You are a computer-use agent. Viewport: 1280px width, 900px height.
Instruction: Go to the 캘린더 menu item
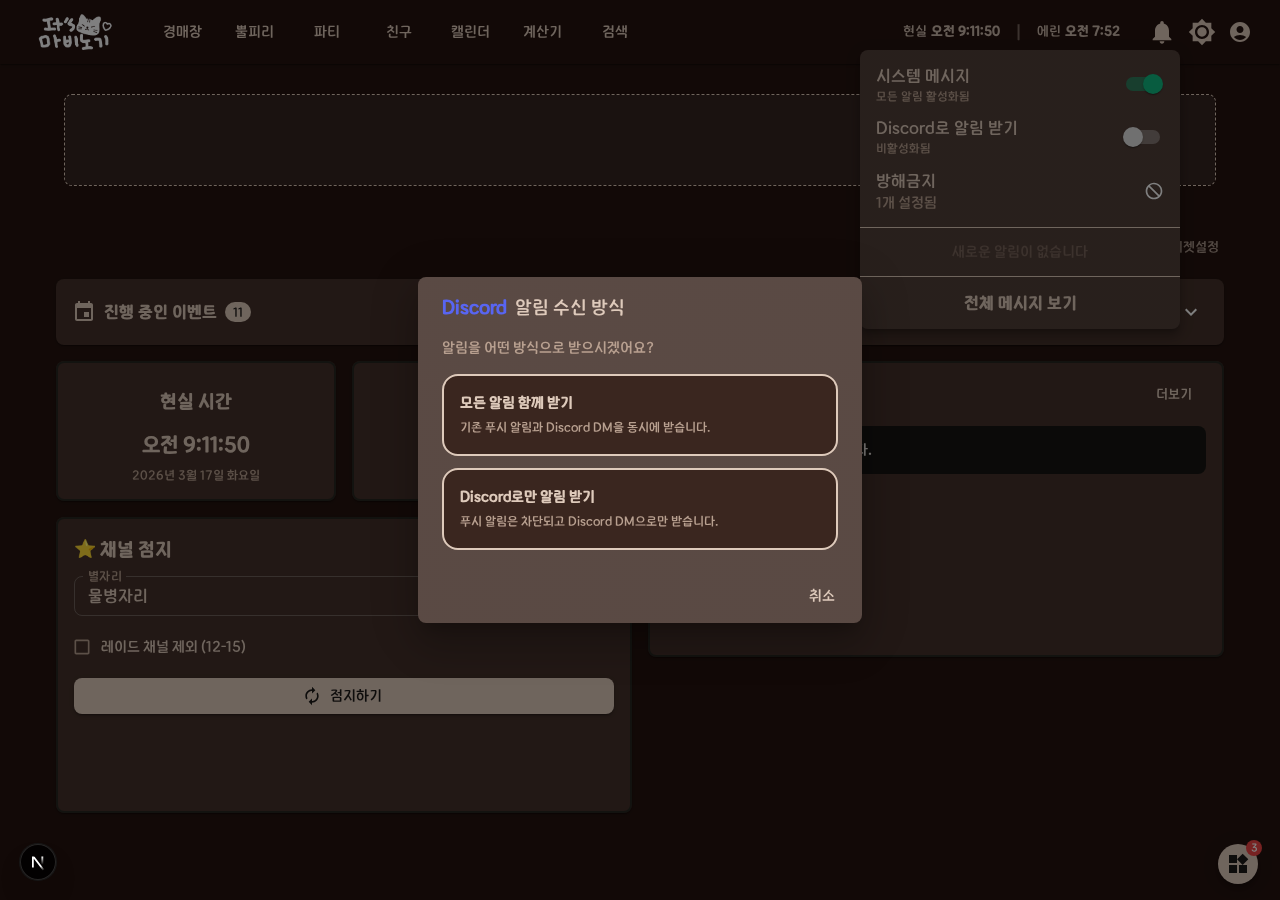tap(470, 32)
